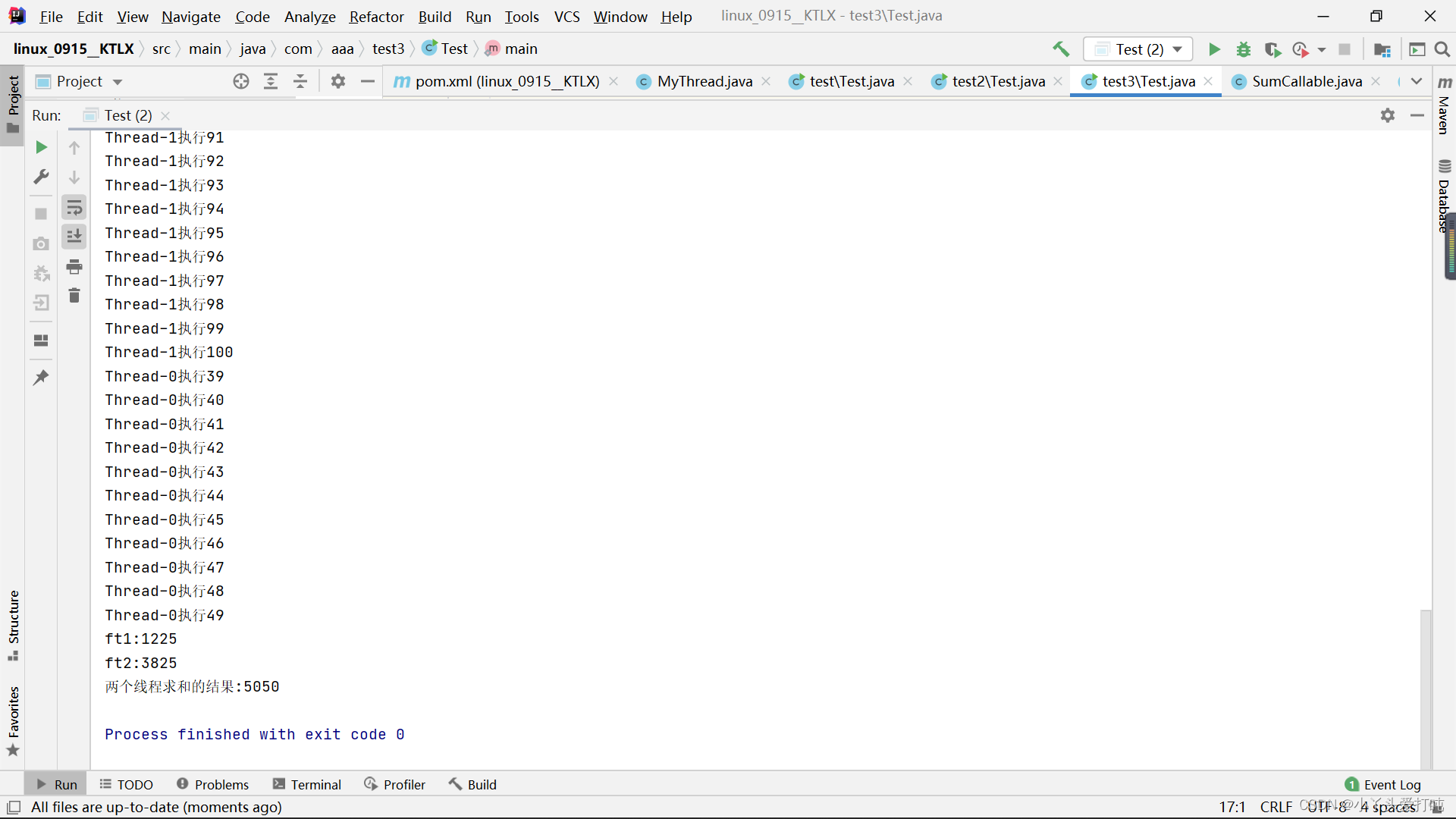
Task: Open the Profiler tool window
Action: click(394, 784)
